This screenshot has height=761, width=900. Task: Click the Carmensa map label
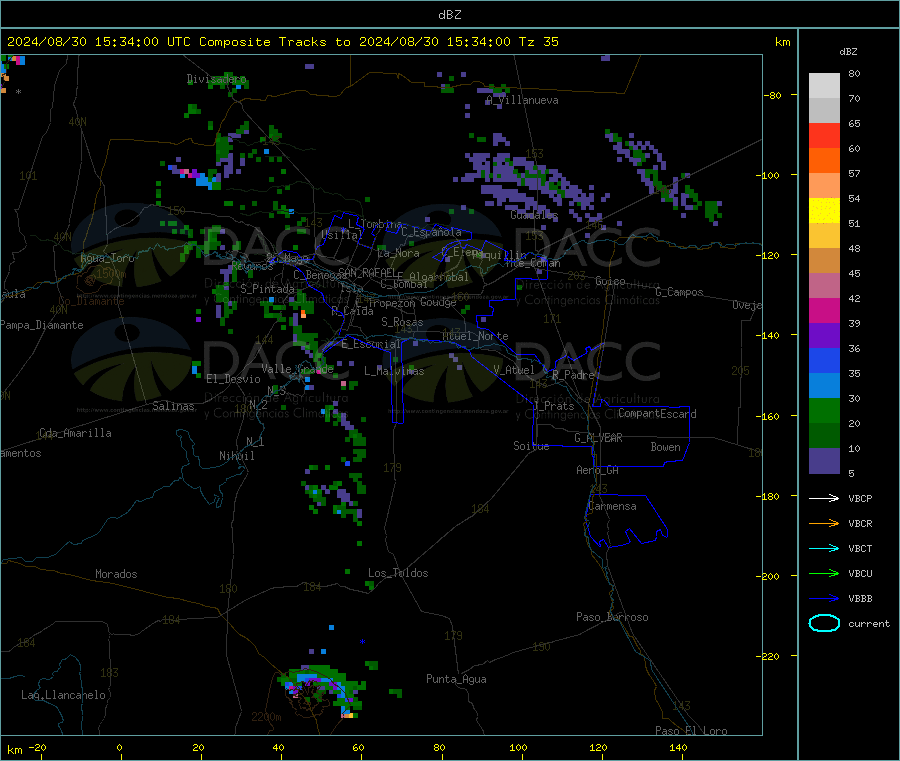pos(612,506)
